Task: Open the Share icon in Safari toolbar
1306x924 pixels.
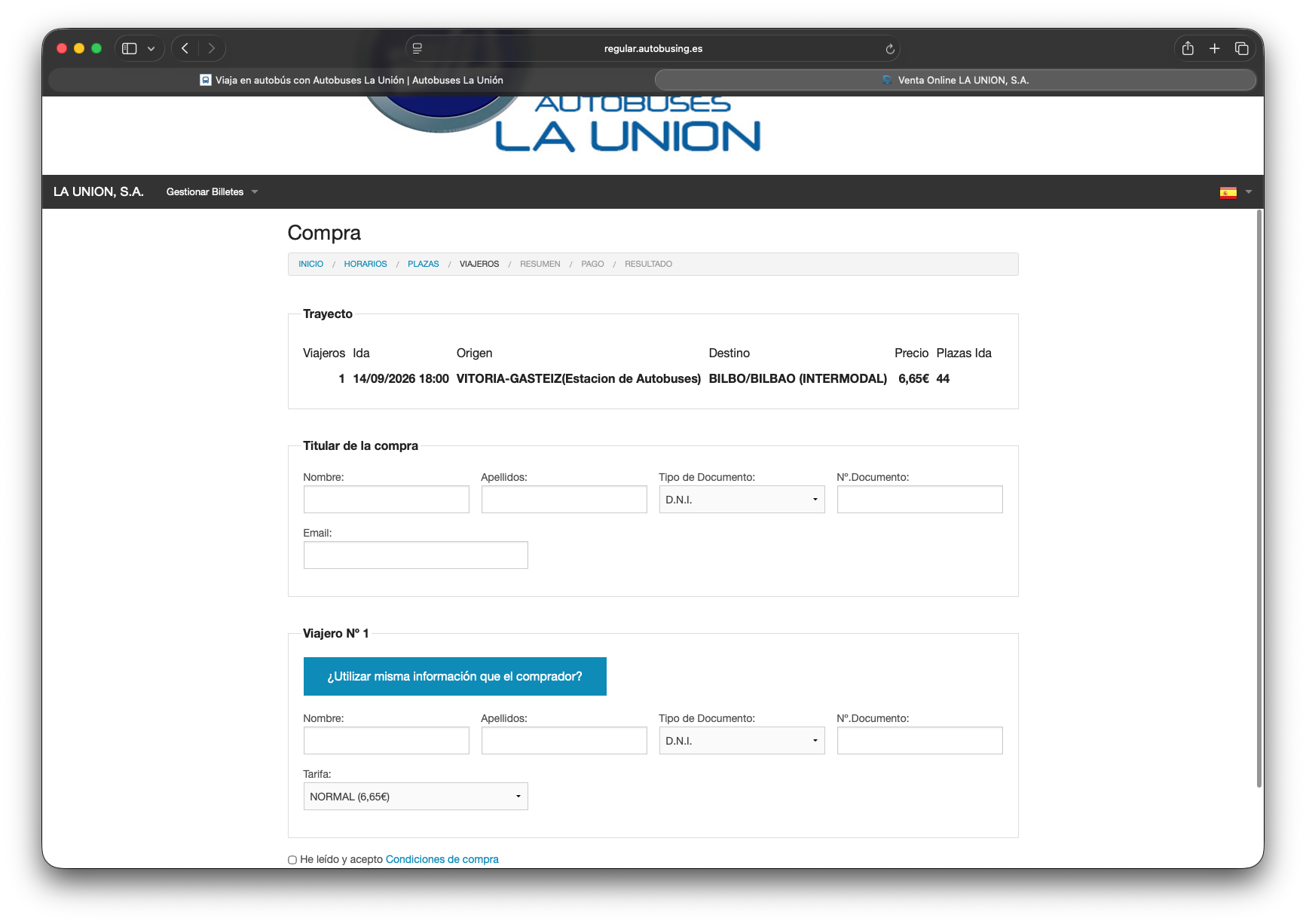Action: [1188, 48]
